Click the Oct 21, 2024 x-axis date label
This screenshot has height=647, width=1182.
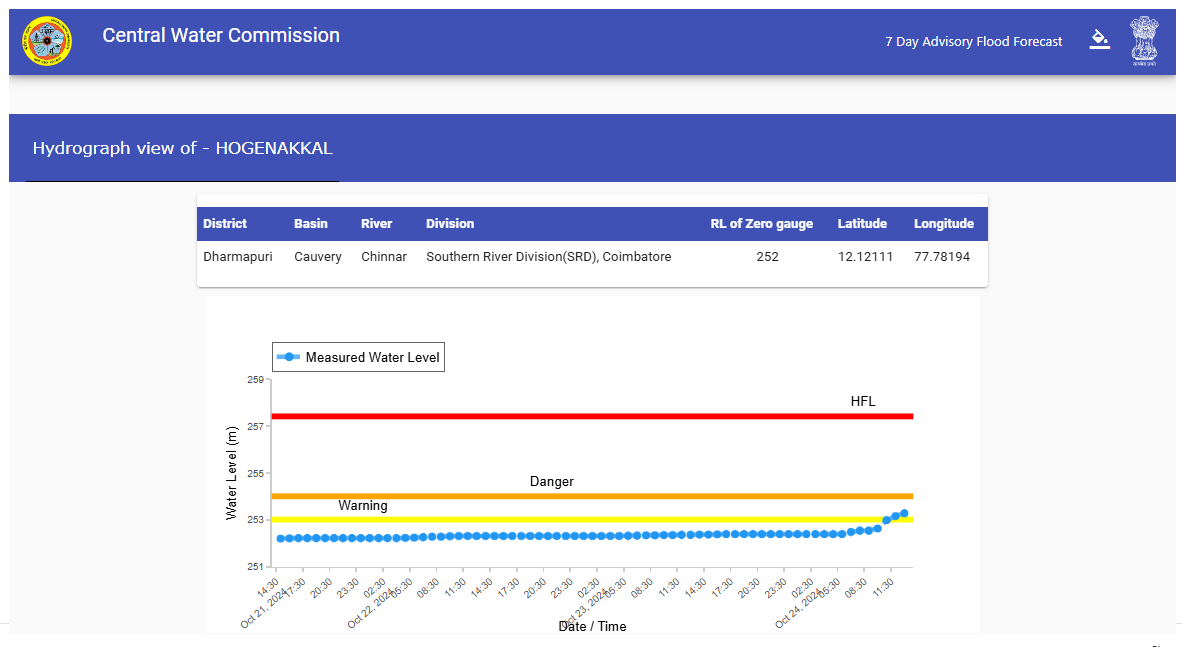263,609
